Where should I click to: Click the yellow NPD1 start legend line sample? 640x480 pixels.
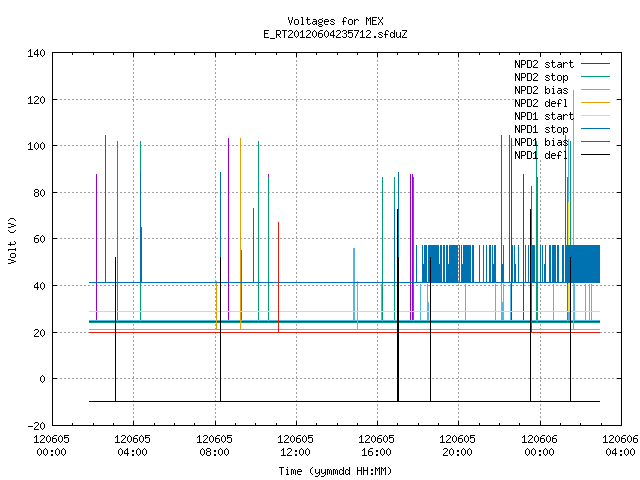coord(595,116)
